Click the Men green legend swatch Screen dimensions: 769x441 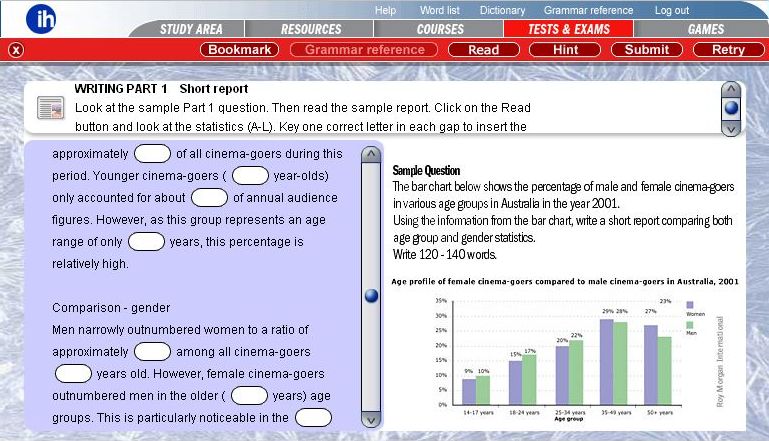pyautogui.click(x=690, y=325)
